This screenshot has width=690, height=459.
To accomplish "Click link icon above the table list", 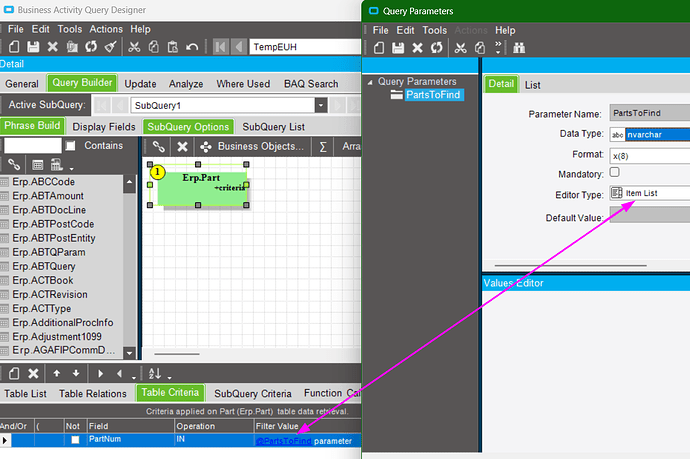I will [x=14, y=165].
